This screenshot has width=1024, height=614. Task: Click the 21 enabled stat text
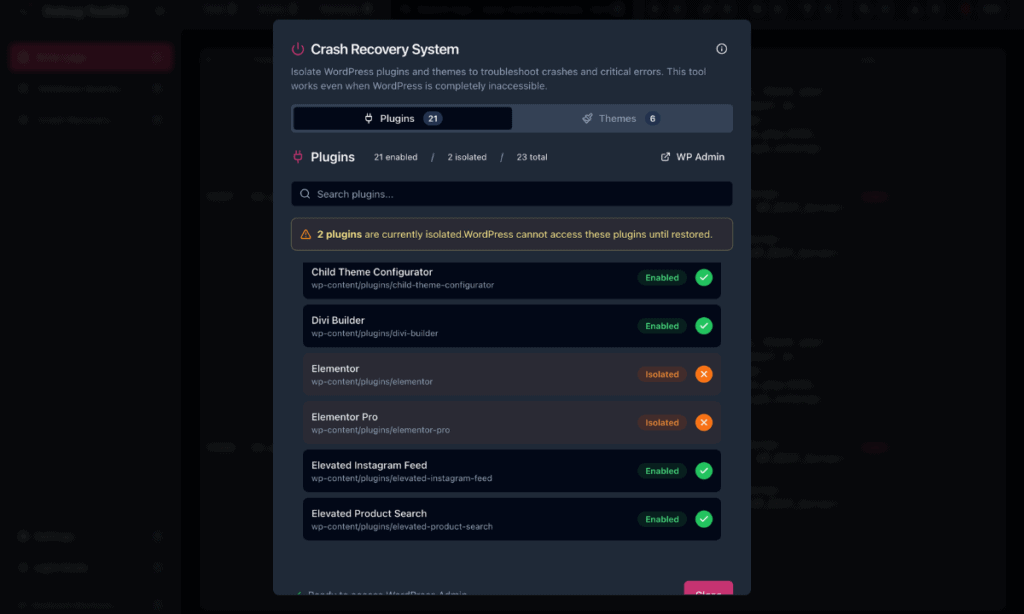click(x=395, y=157)
